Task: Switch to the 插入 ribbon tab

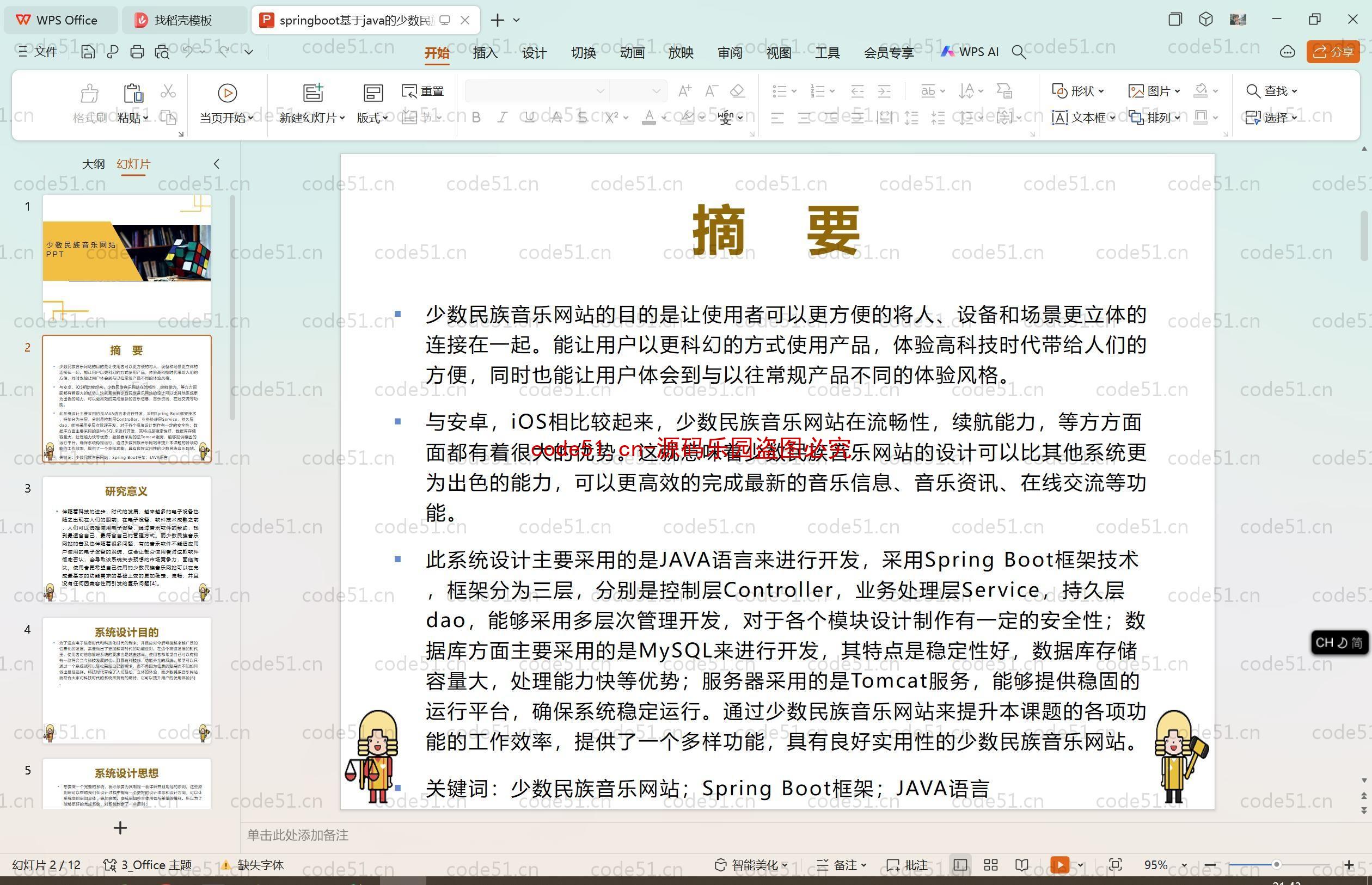Action: pos(485,53)
